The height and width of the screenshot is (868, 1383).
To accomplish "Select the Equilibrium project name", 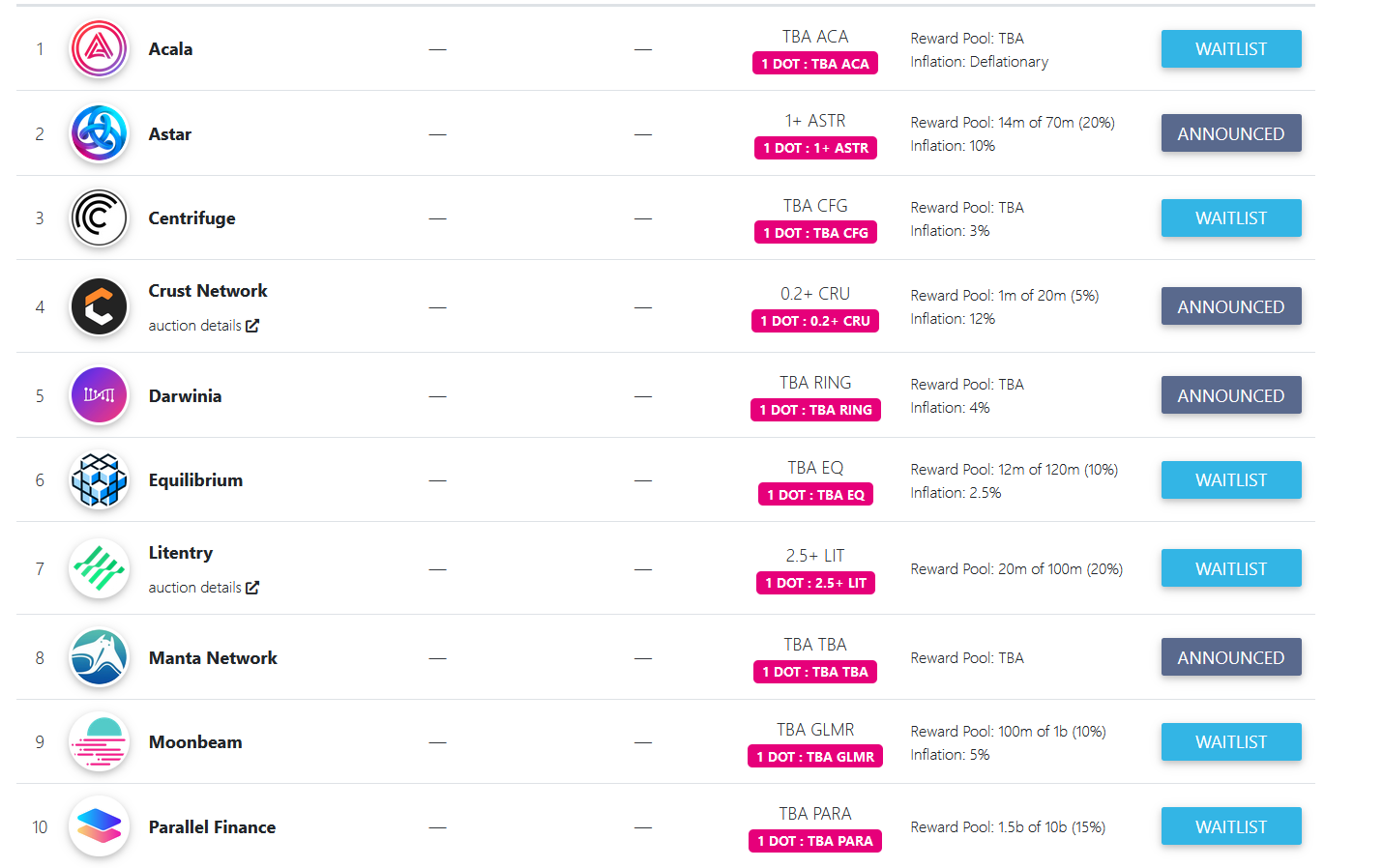I will [x=195, y=480].
